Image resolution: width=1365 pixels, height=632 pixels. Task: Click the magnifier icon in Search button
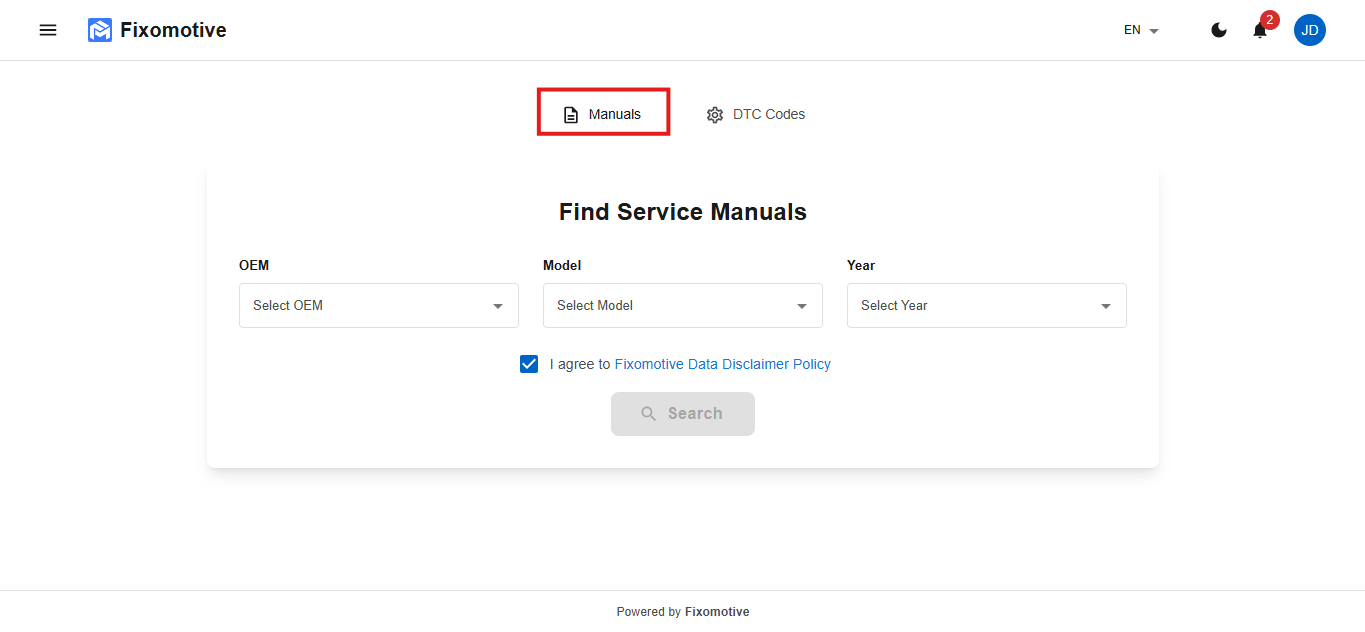[x=649, y=414]
